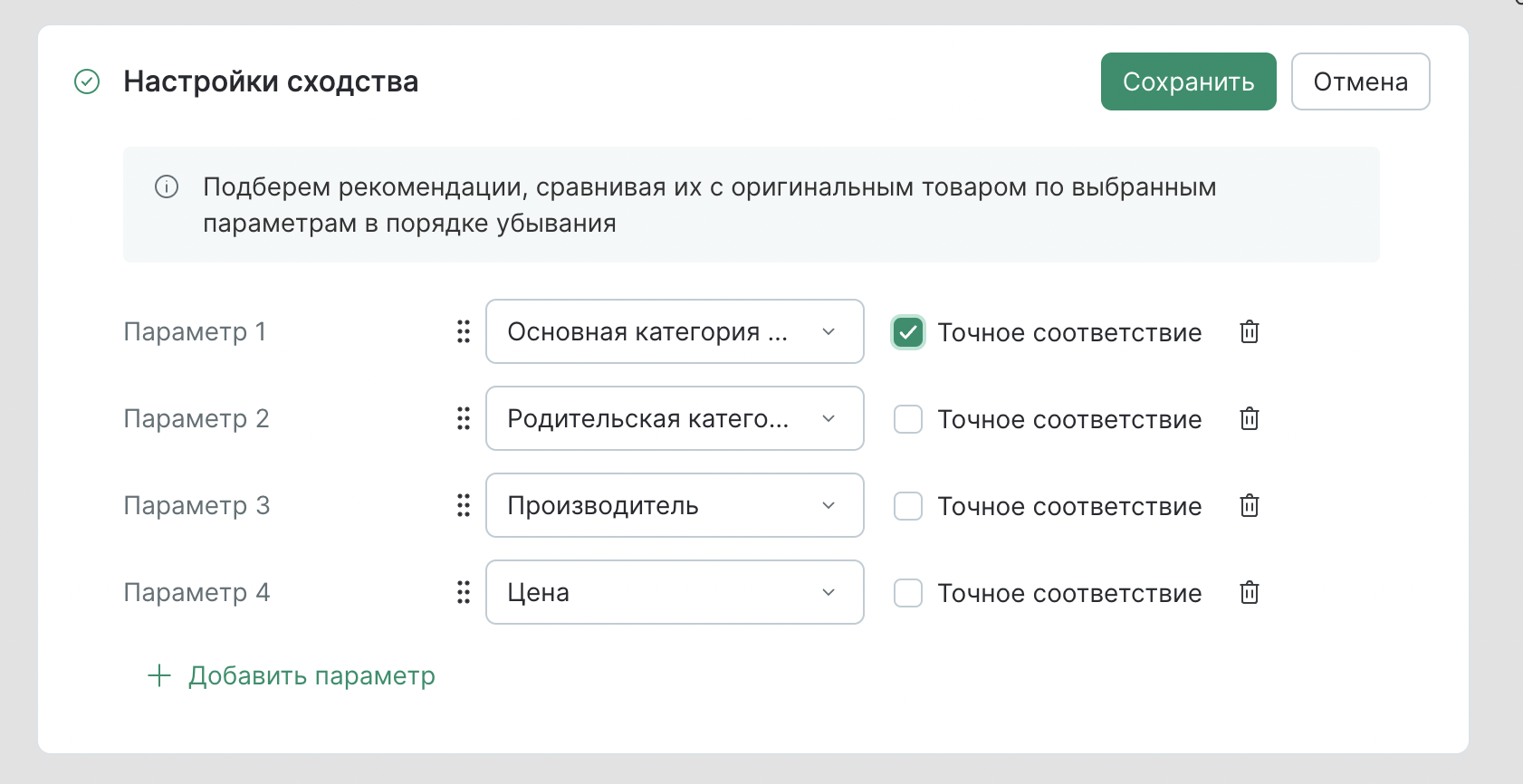Check Точное соответствие in Параметр 3 row
The width and height of the screenshot is (1523, 784).
click(x=908, y=506)
